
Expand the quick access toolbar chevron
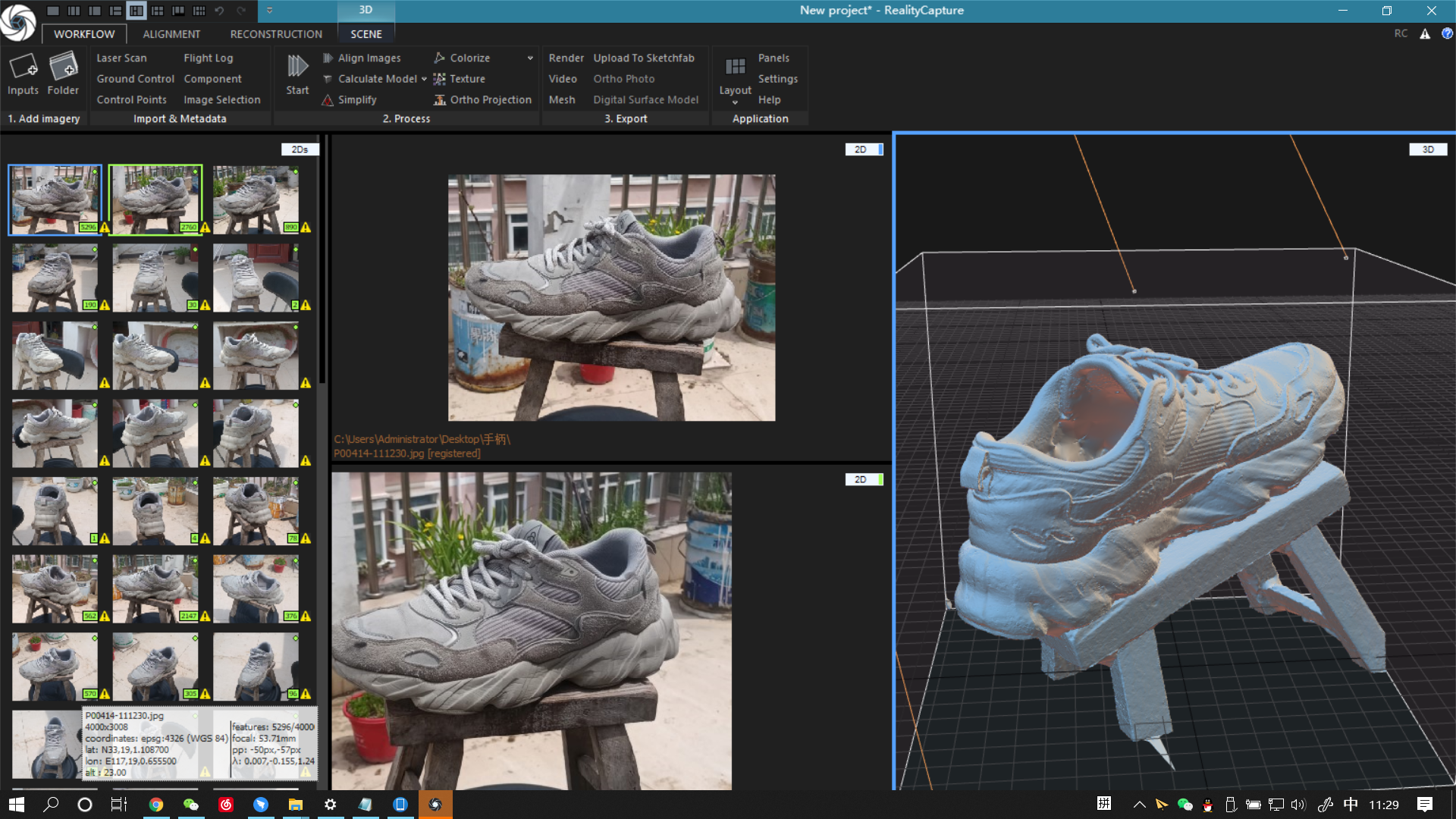click(x=269, y=11)
